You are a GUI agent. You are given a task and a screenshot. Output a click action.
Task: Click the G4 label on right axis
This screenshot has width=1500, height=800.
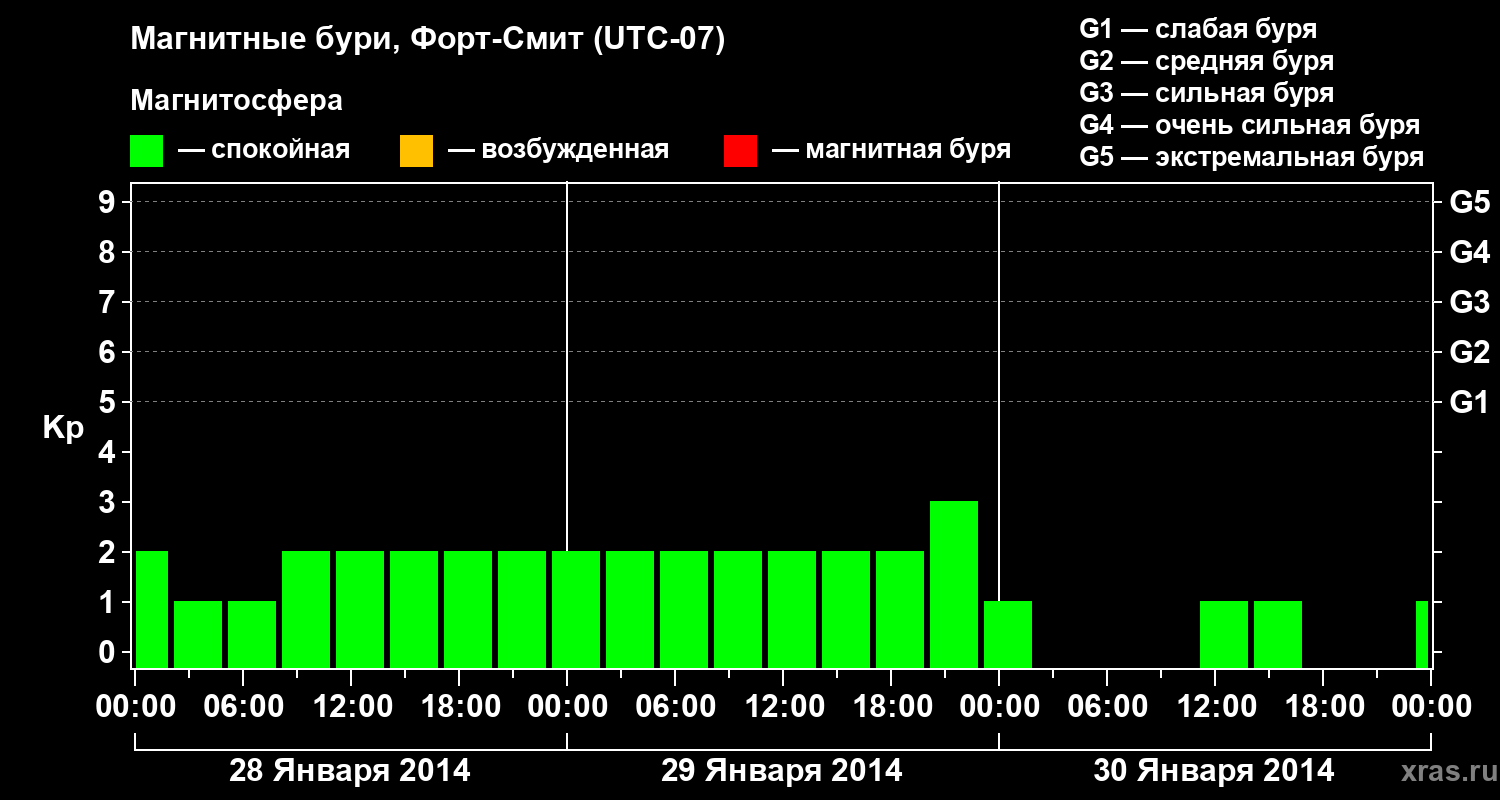[x=1469, y=252]
